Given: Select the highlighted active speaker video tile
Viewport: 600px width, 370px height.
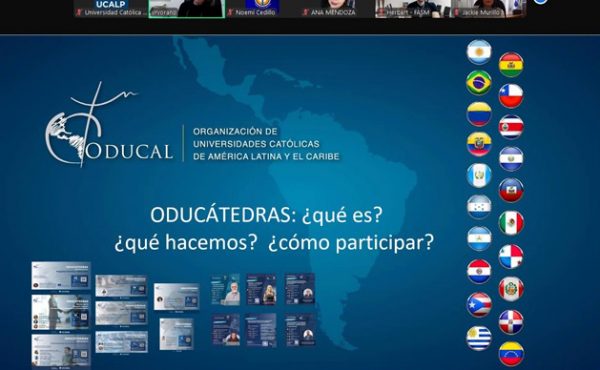Looking at the screenshot, I should pos(187,8).
